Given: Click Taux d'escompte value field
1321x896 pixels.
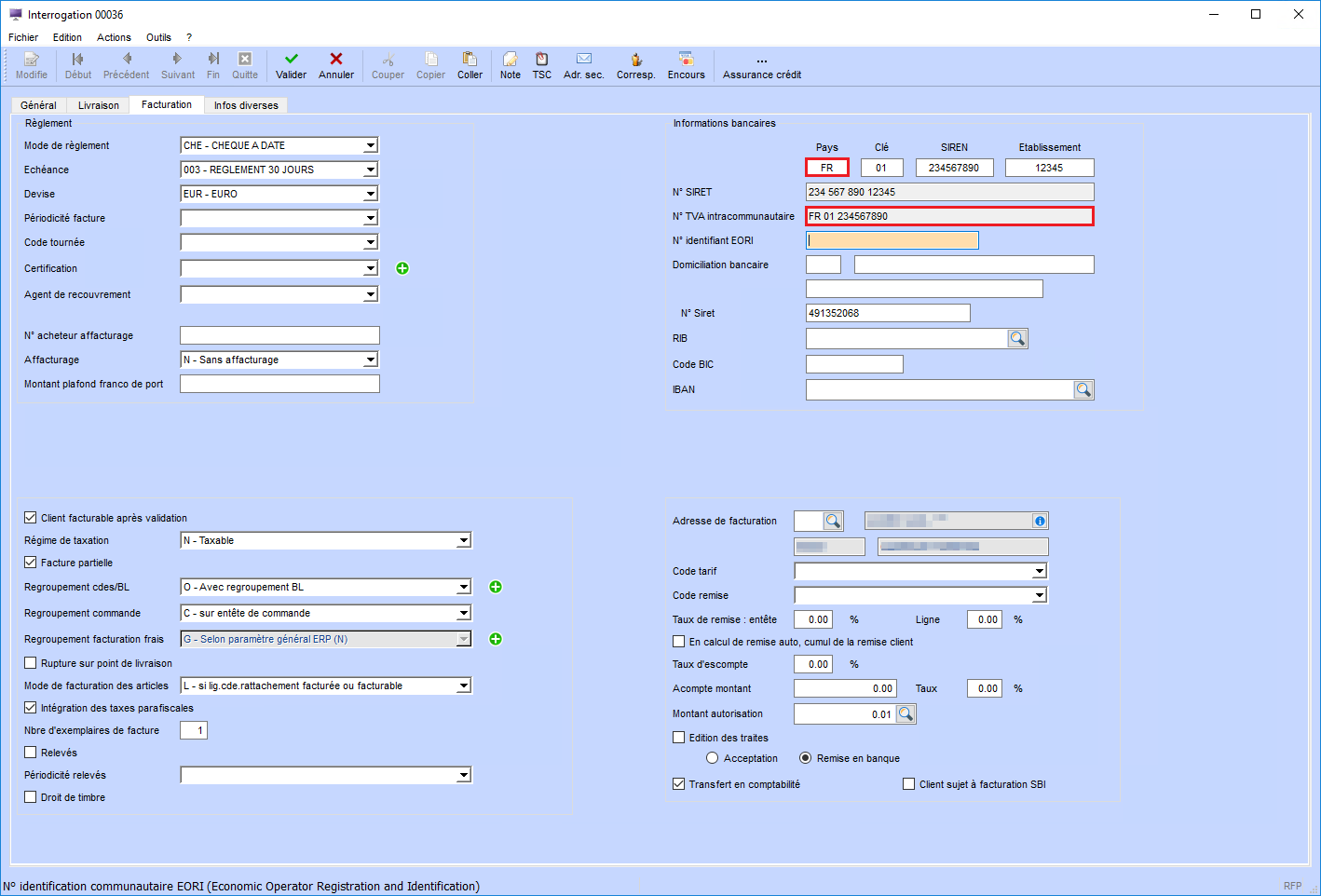Looking at the screenshot, I should [813, 664].
